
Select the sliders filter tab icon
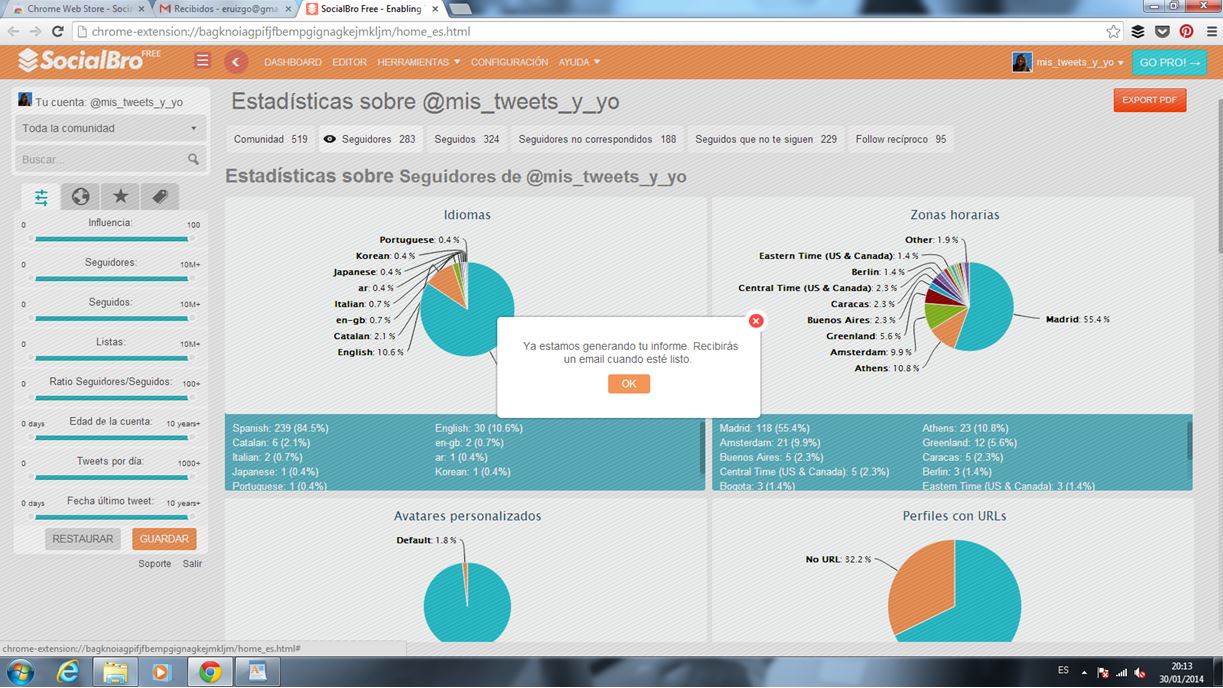pyautogui.click(x=41, y=197)
